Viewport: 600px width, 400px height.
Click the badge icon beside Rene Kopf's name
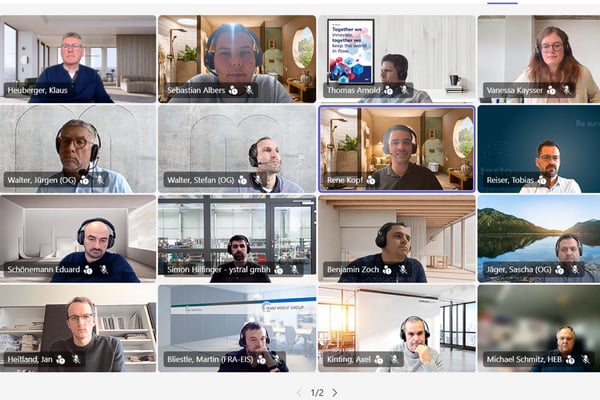click(x=371, y=180)
